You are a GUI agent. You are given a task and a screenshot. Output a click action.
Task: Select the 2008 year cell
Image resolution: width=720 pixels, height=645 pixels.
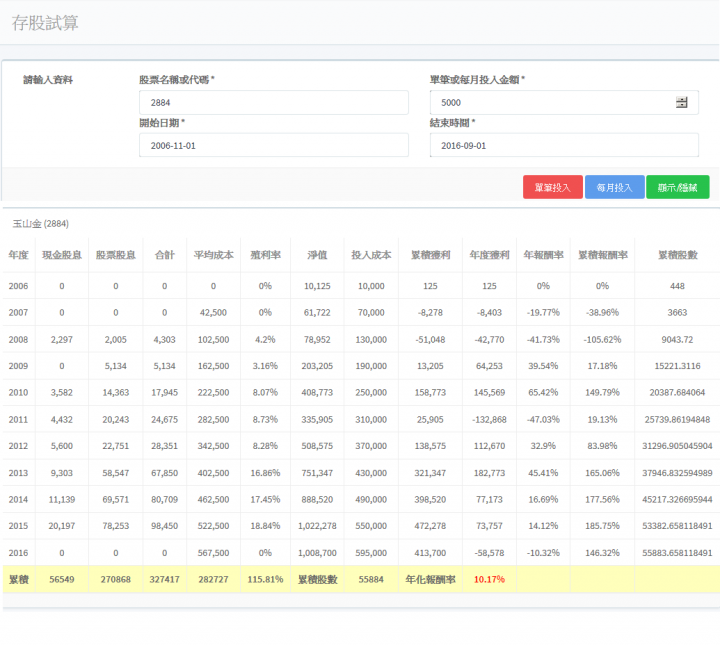(18, 340)
